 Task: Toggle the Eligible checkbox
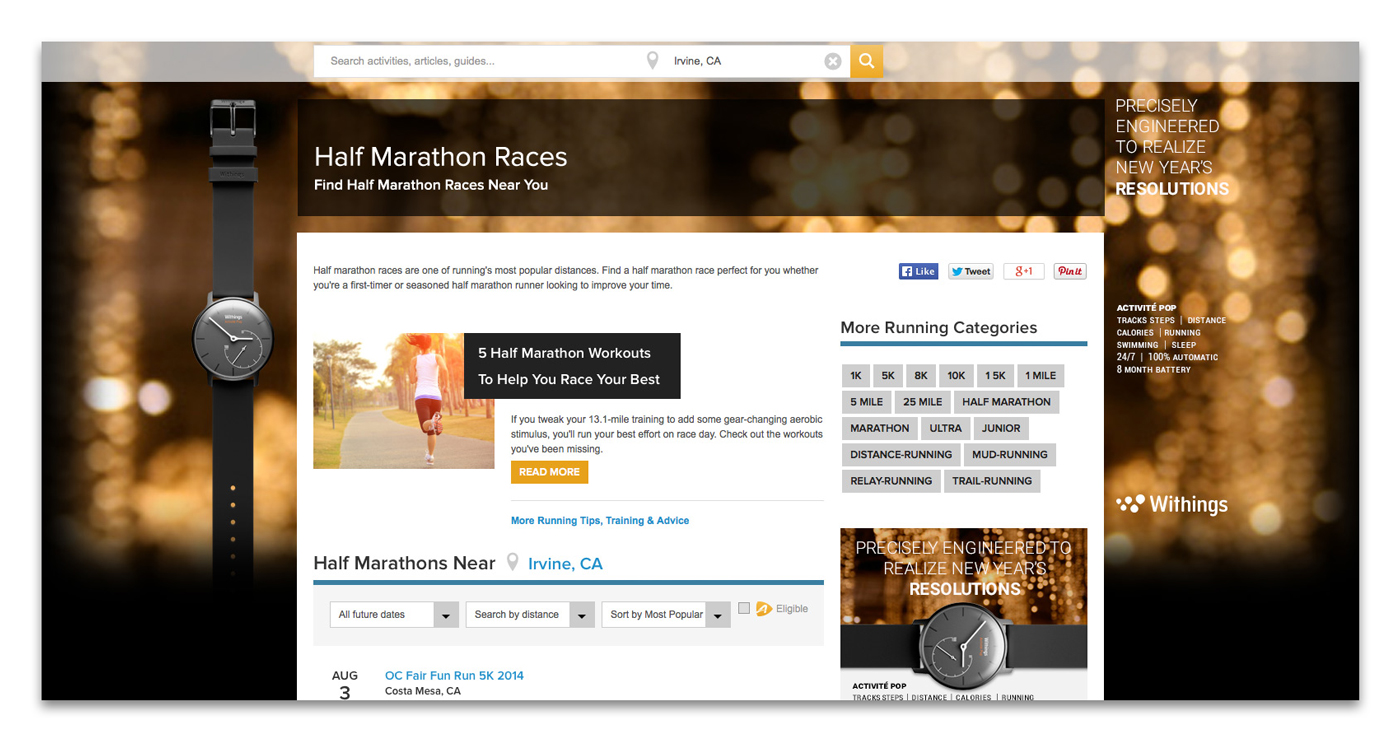pyautogui.click(x=744, y=608)
